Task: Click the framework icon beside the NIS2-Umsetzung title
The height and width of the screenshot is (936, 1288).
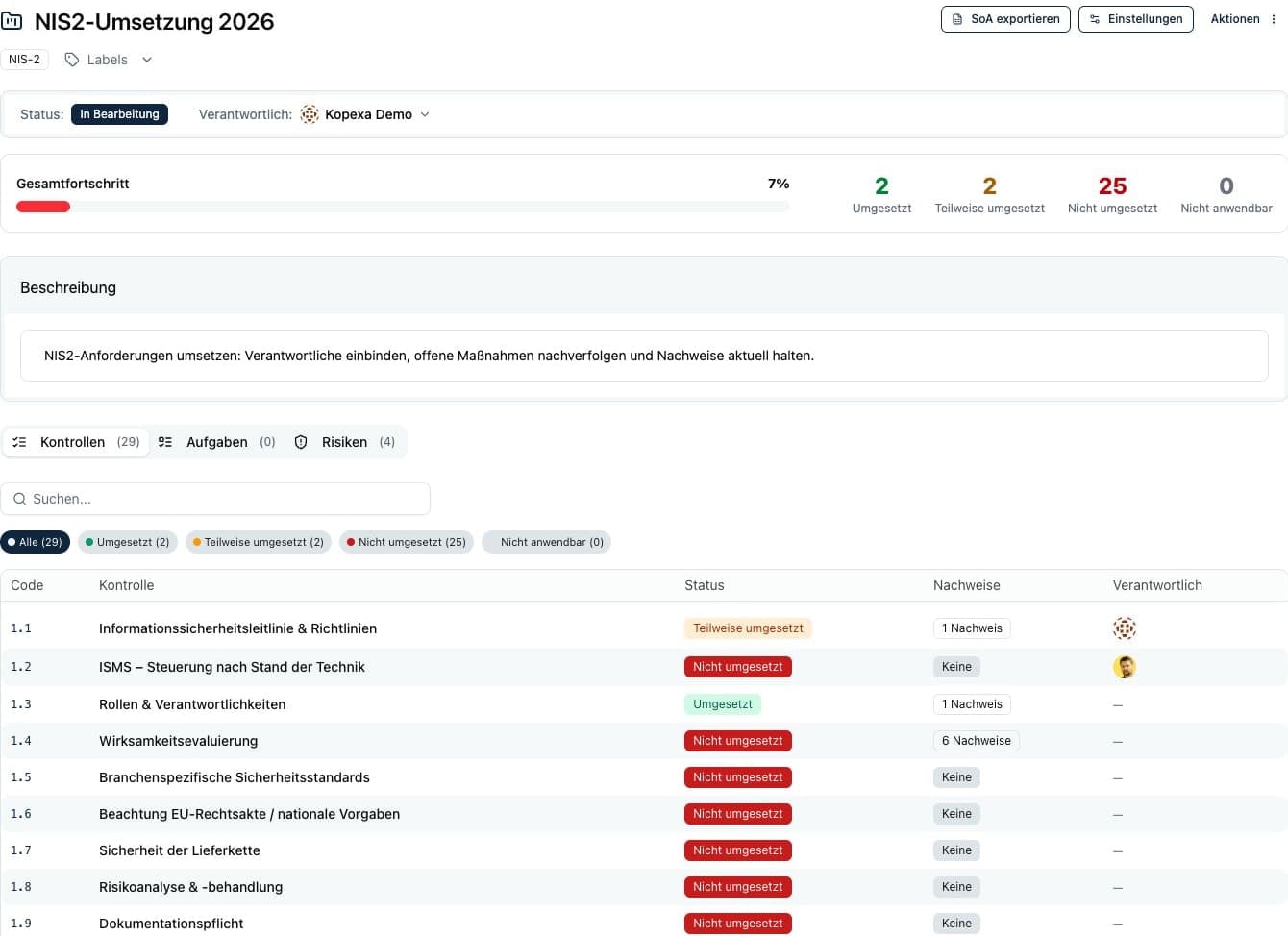Action: [x=12, y=21]
